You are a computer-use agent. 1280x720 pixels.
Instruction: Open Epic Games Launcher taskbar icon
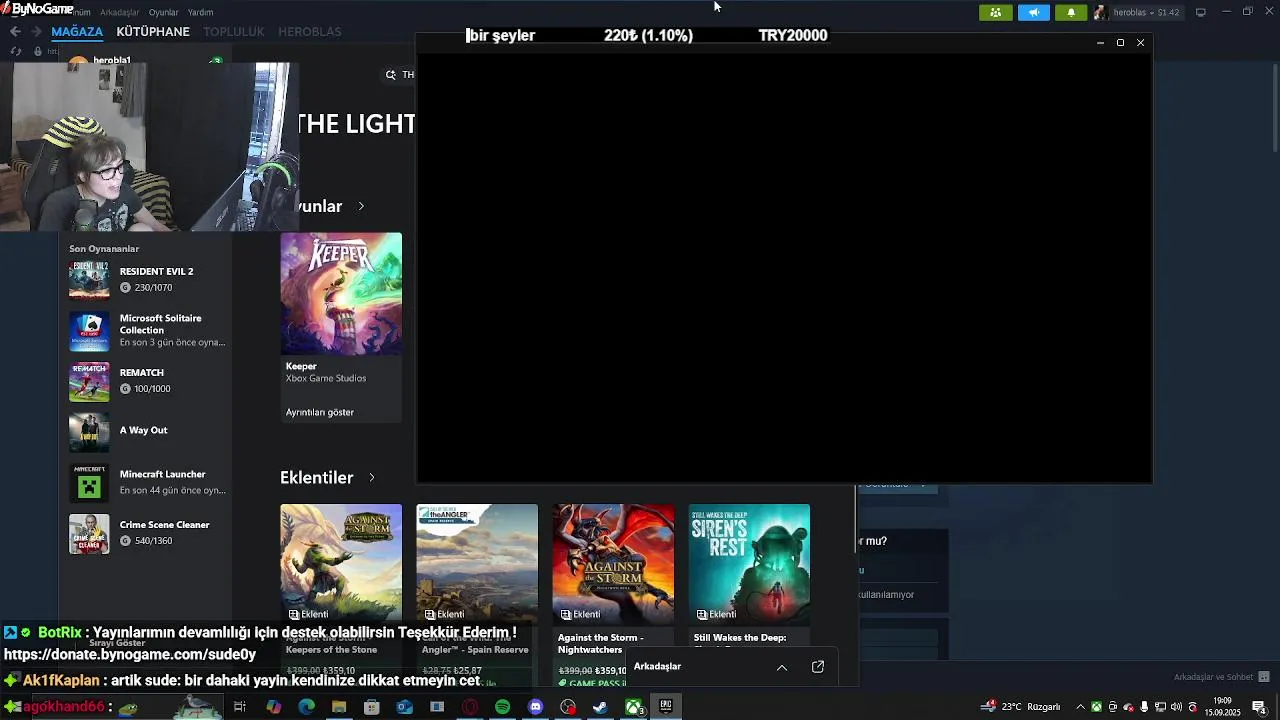(x=666, y=707)
